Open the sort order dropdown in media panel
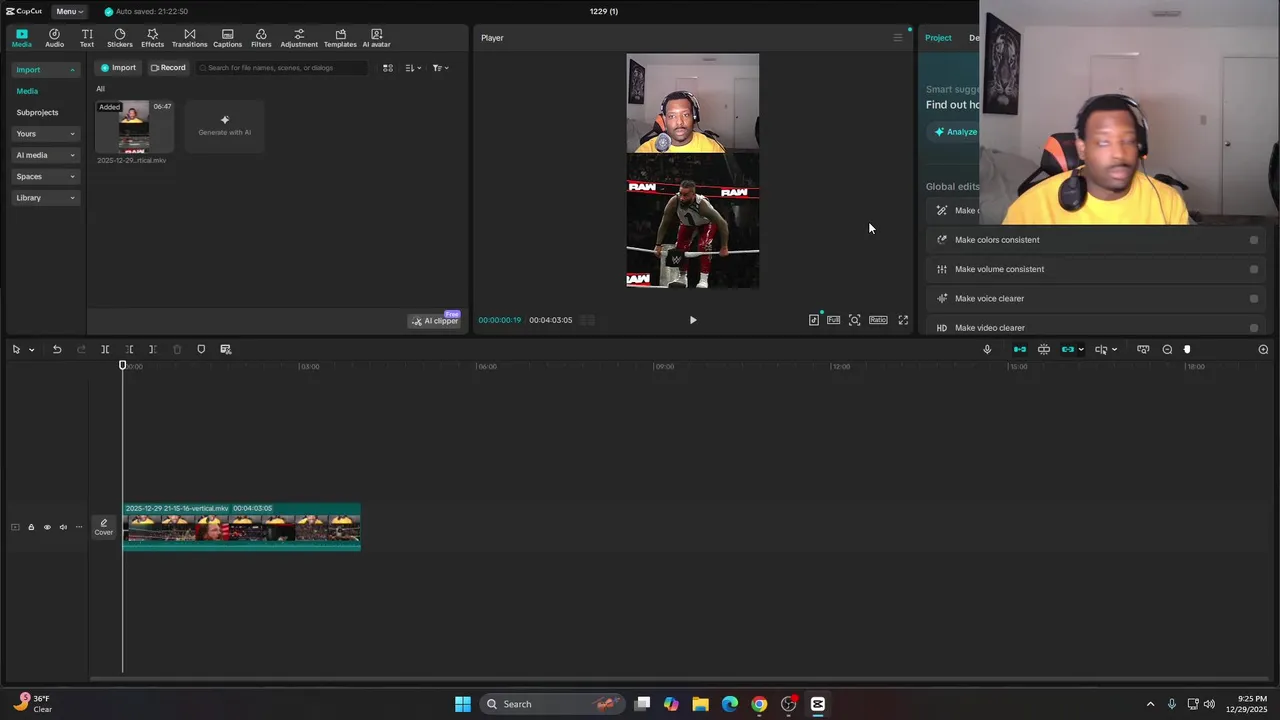1280x720 pixels. 413,68
